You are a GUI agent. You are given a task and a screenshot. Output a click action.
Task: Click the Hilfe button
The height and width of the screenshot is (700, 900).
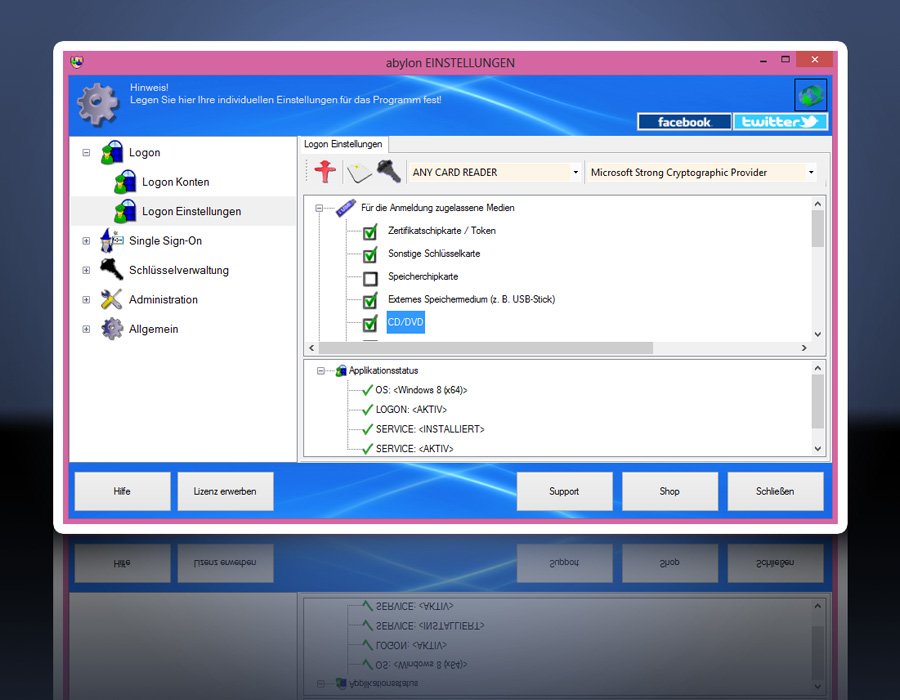pos(122,491)
